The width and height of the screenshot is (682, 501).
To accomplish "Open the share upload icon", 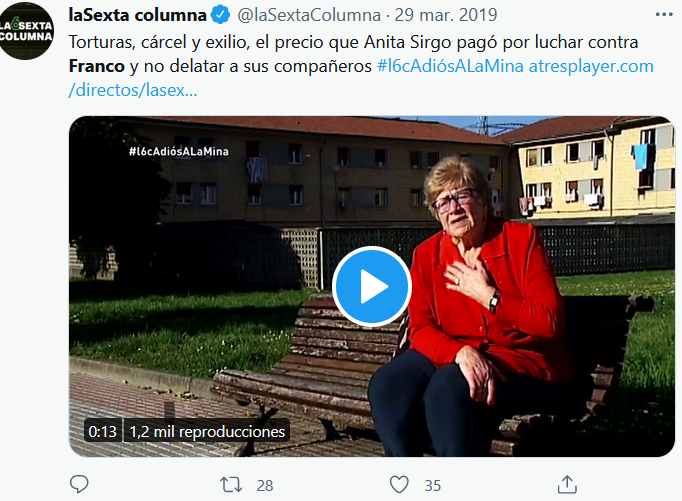I will click(567, 484).
